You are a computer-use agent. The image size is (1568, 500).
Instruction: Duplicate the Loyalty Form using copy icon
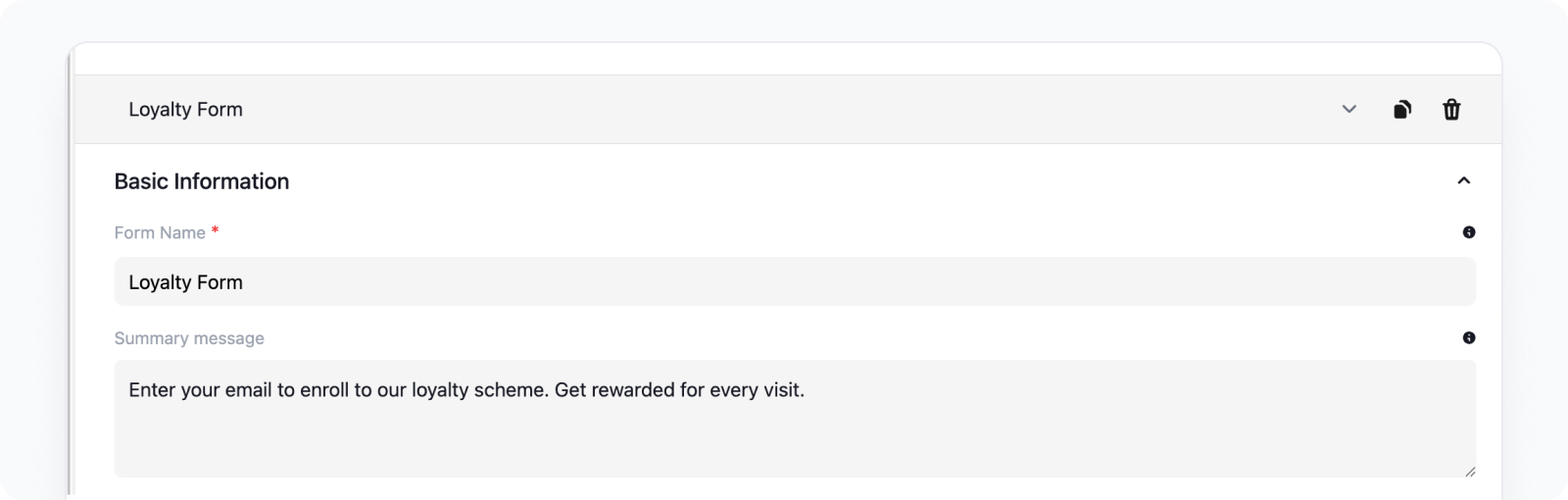[x=1402, y=110]
